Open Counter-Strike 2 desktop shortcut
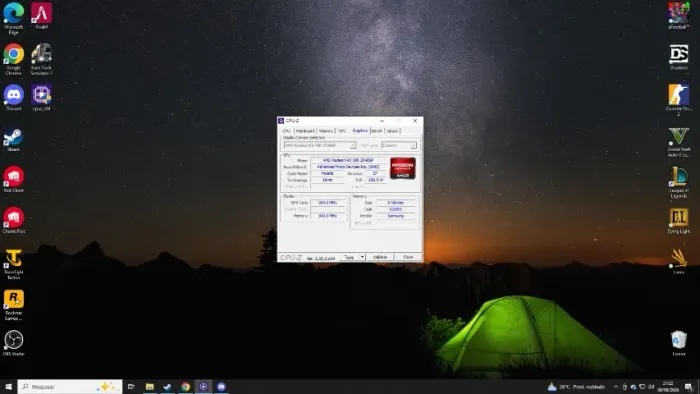This screenshot has width=700, height=394. (679, 100)
